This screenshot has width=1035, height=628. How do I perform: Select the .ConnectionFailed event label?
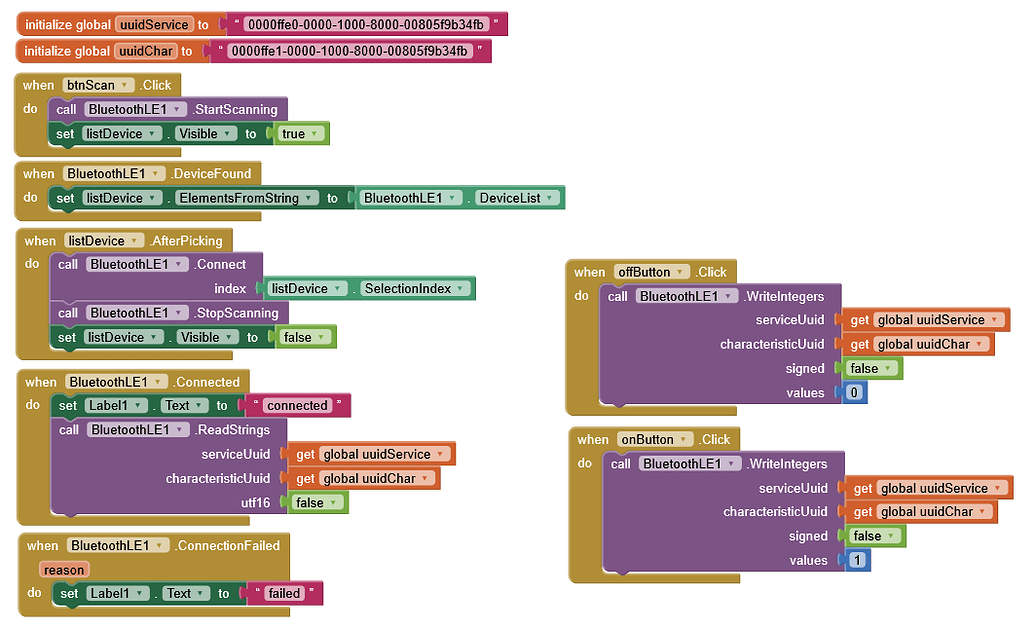click(x=227, y=546)
